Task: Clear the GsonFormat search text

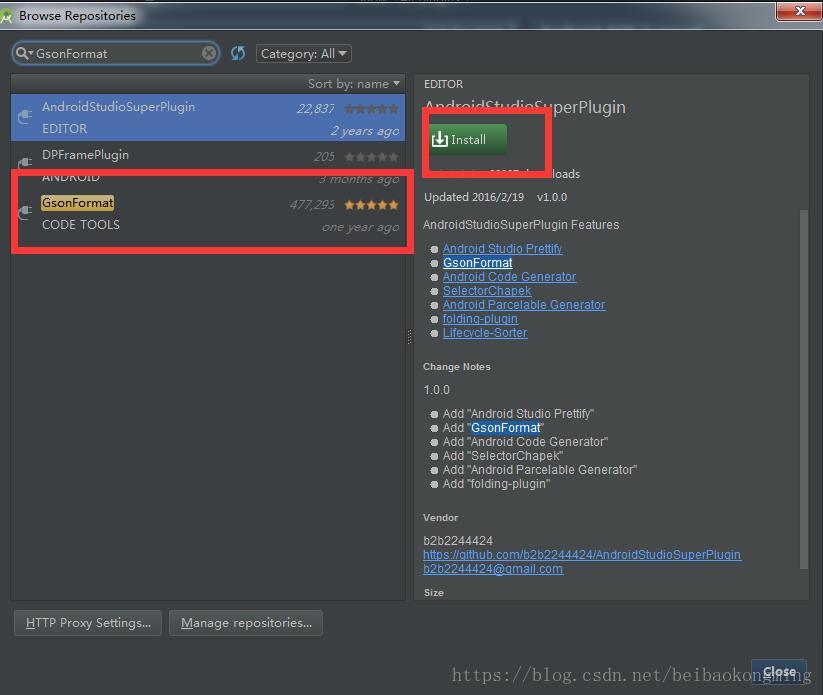Action: point(209,53)
